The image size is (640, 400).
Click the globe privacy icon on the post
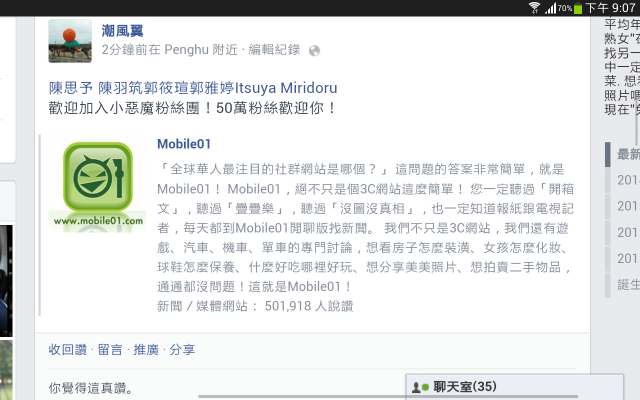314,51
